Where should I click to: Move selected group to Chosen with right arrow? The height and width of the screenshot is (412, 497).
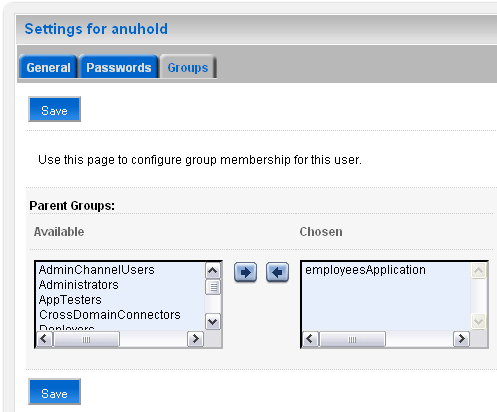tap(245, 272)
